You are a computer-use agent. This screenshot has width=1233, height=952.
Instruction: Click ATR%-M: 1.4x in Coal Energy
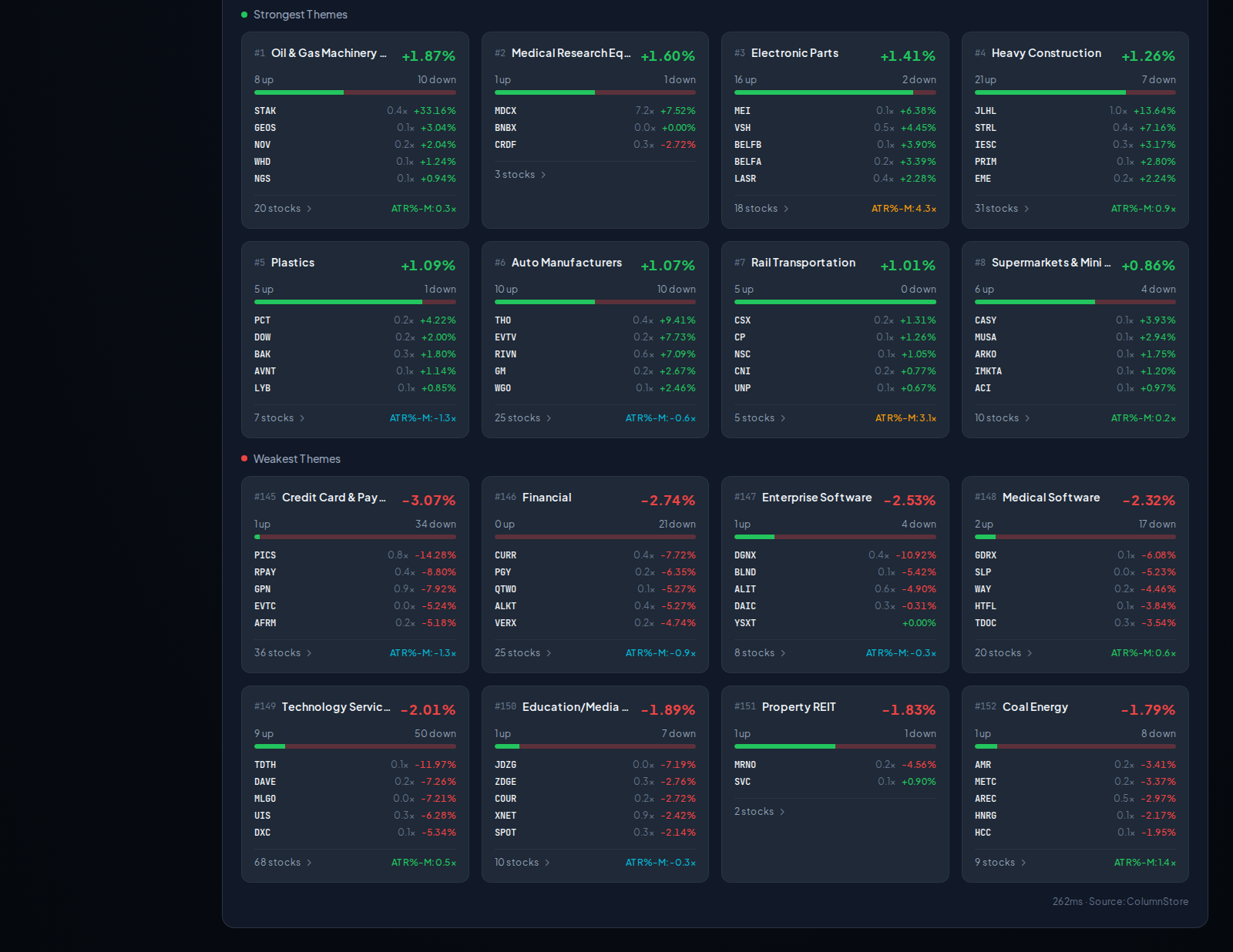pos(1145,863)
